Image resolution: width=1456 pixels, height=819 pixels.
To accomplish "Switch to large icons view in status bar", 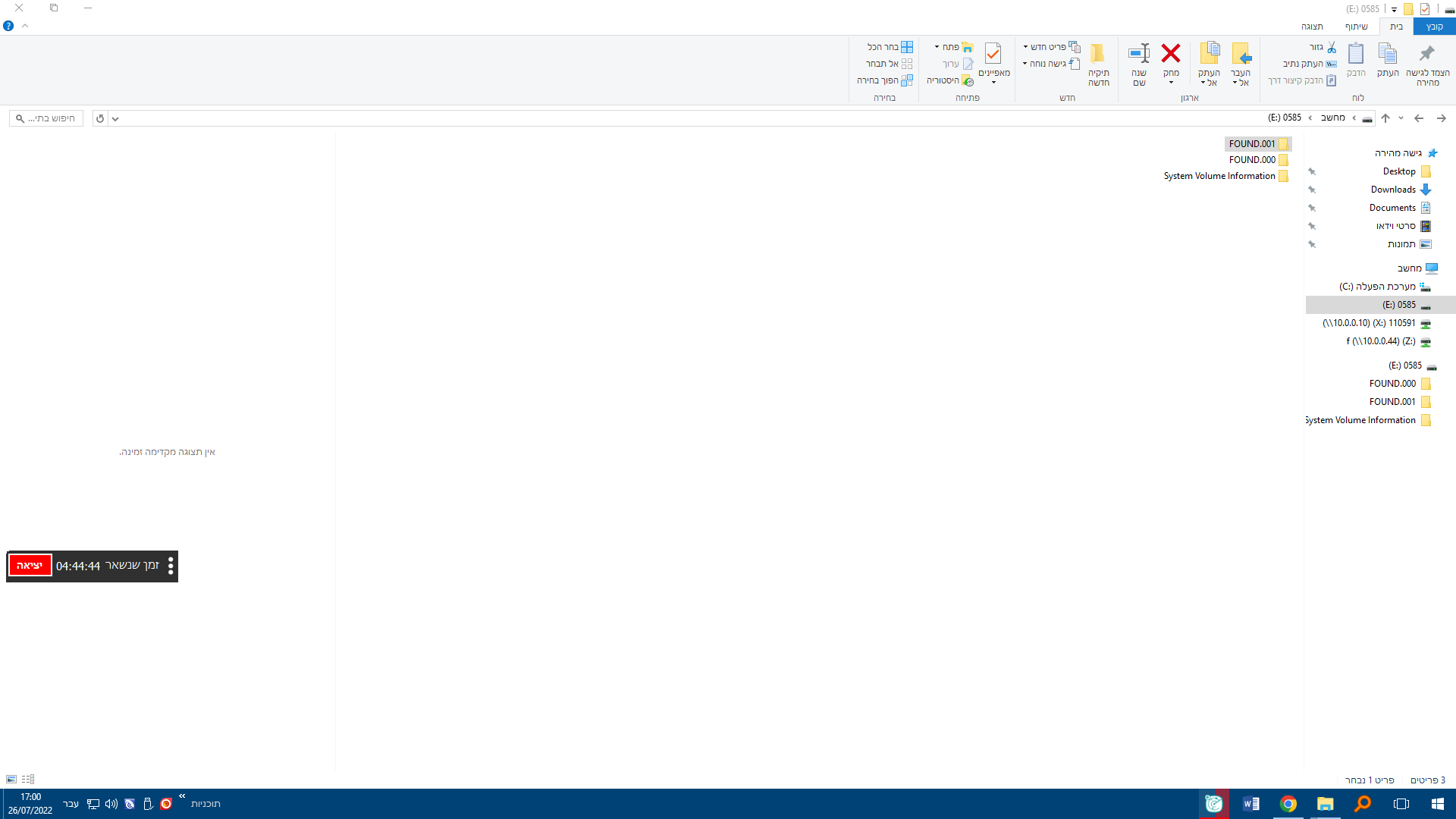I will (x=11, y=780).
